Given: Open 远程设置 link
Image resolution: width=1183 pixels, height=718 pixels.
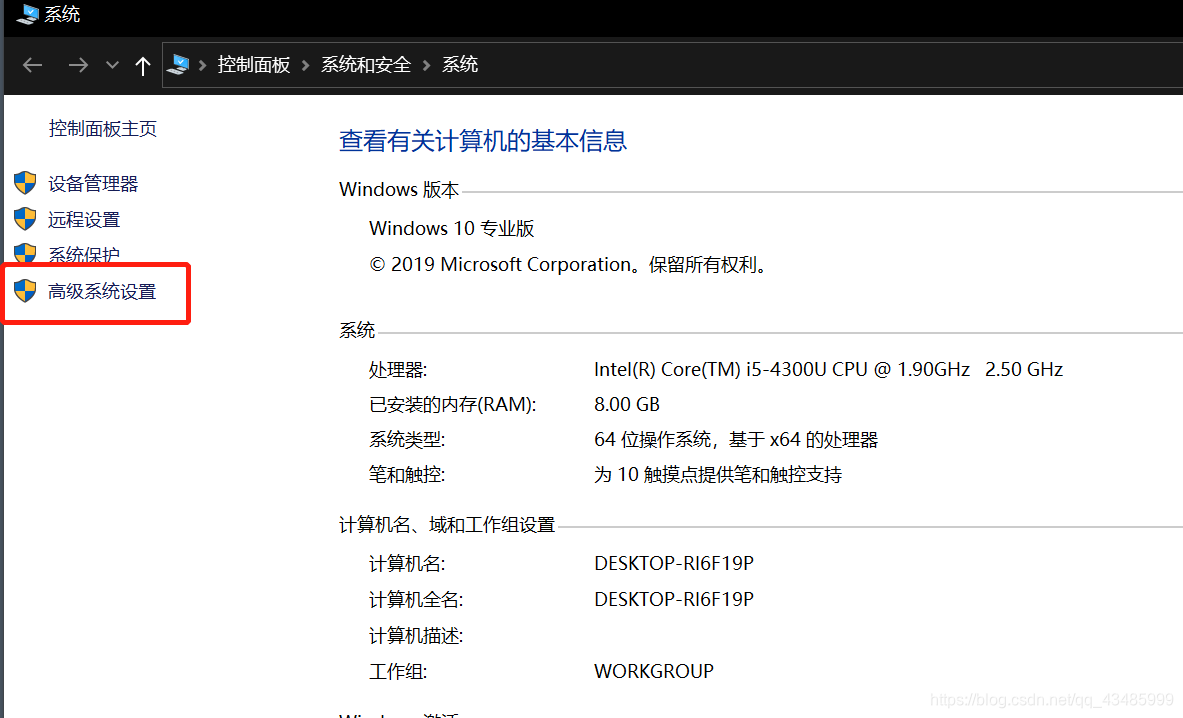Looking at the screenshot, I should [x=84, y=219].
